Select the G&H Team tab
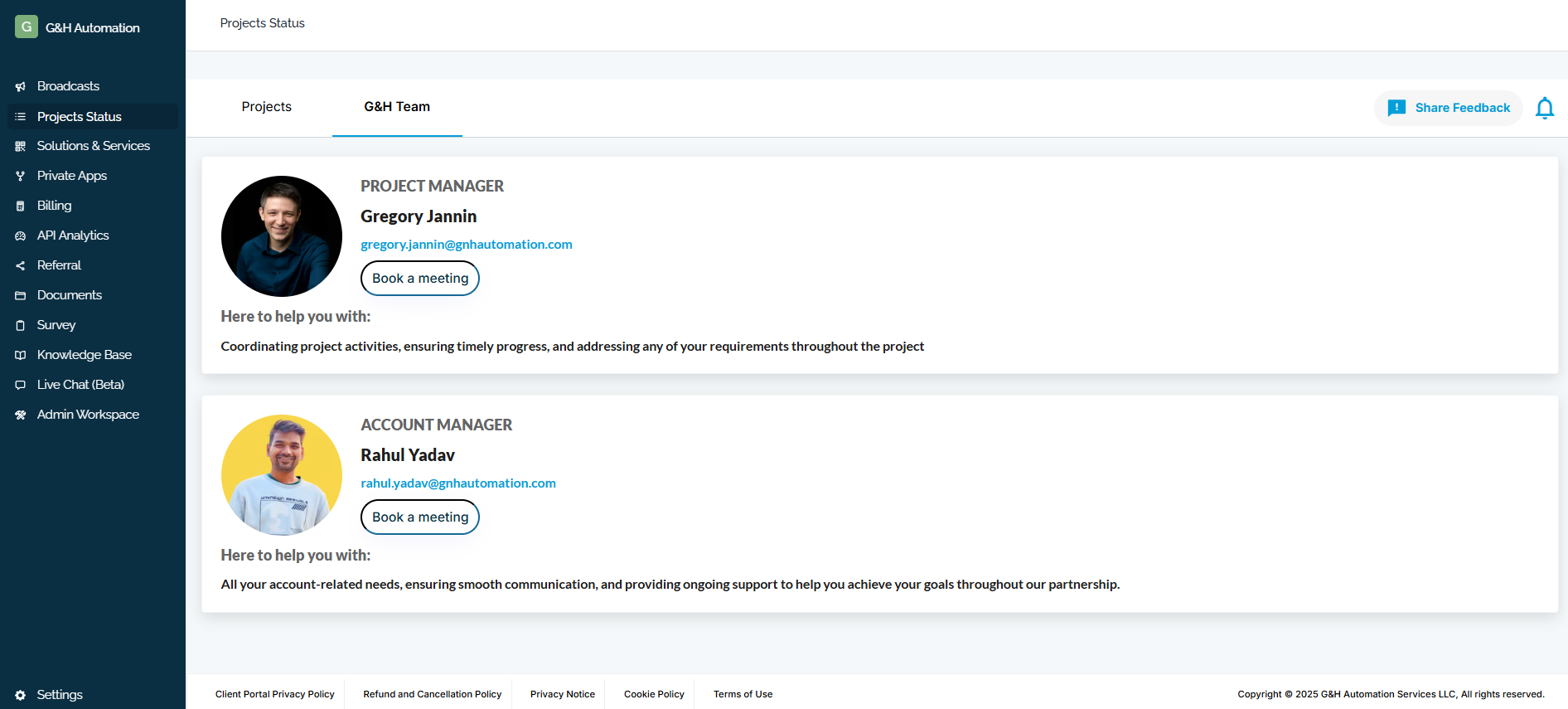The height and width of the screenshot is (709, 1568). (x=397, y=107)
